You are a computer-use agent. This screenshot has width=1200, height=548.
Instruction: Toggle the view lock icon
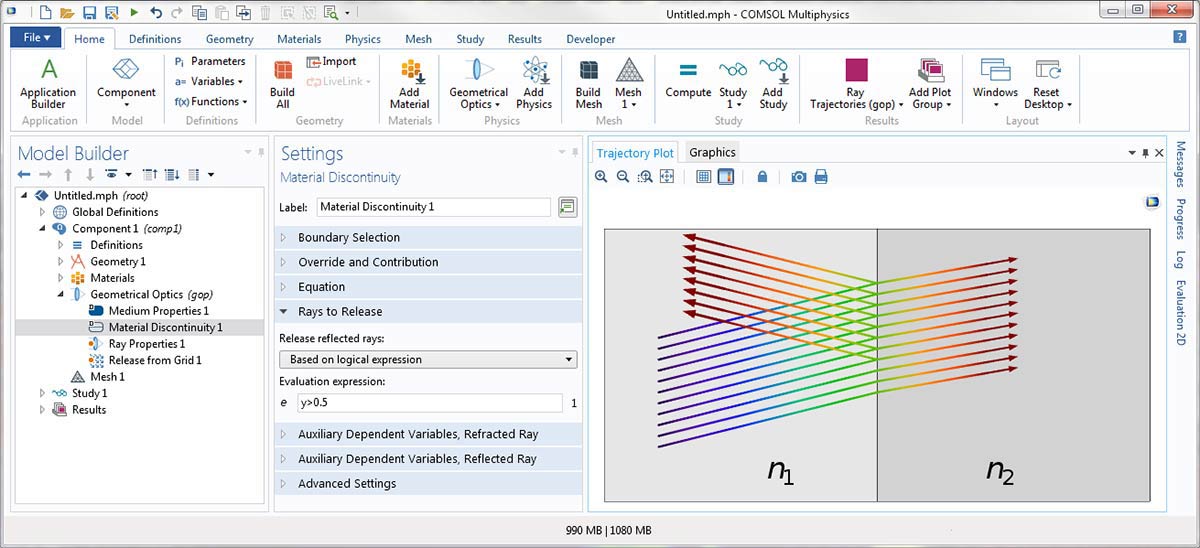click(x=762, y=177)
